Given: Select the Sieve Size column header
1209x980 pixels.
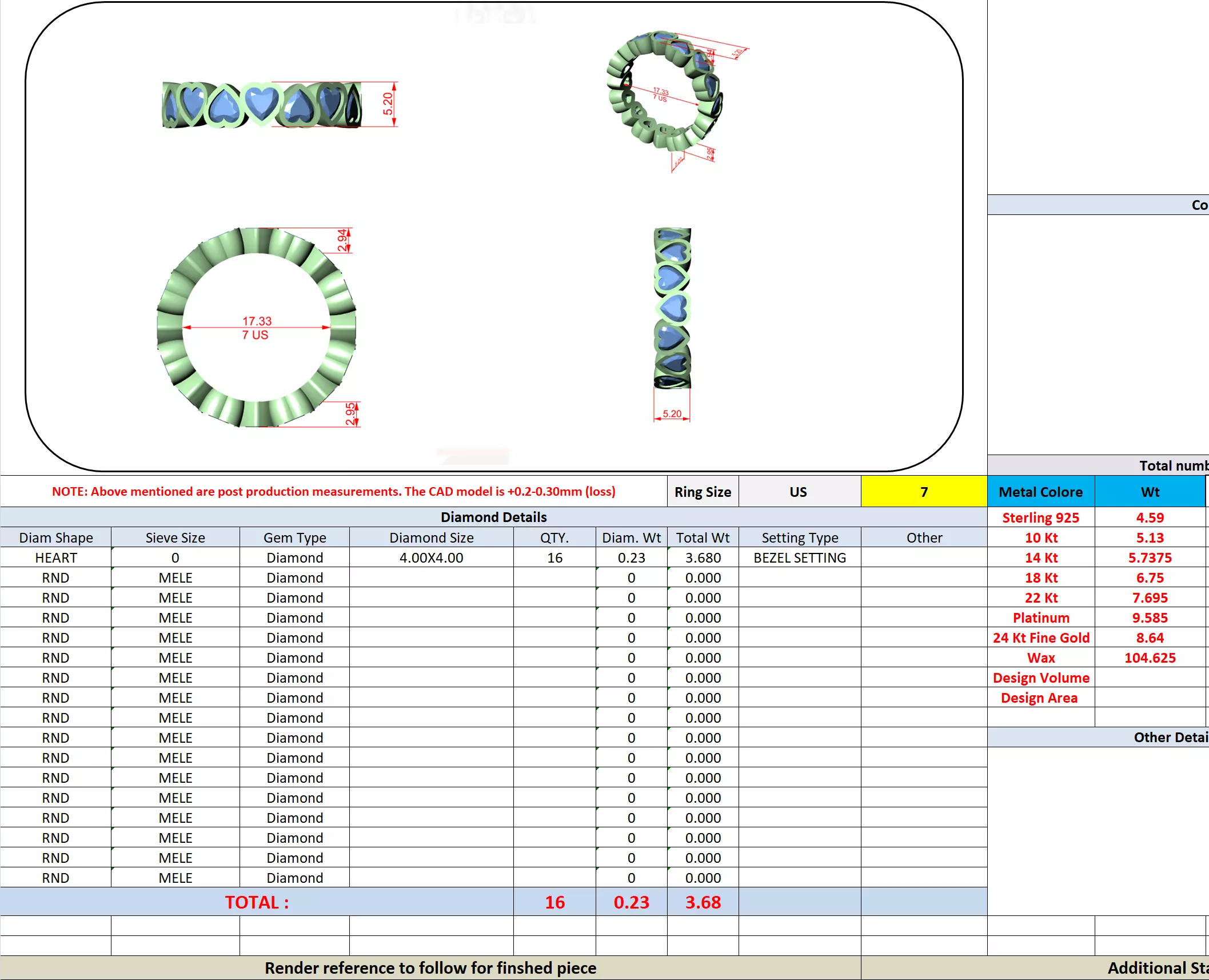Looking at the screenshot, I should coord(175,537).
